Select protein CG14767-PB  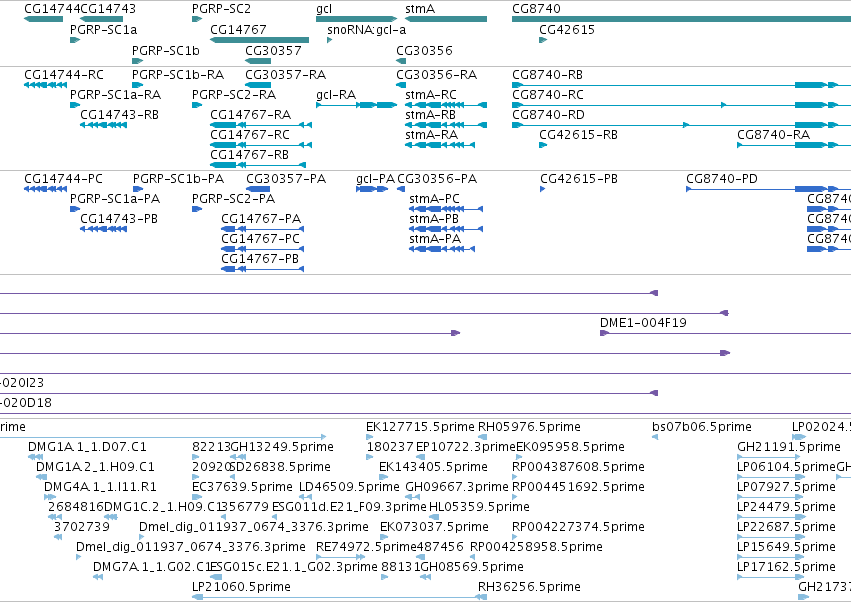pyautogui.click(x=263, y=269)
